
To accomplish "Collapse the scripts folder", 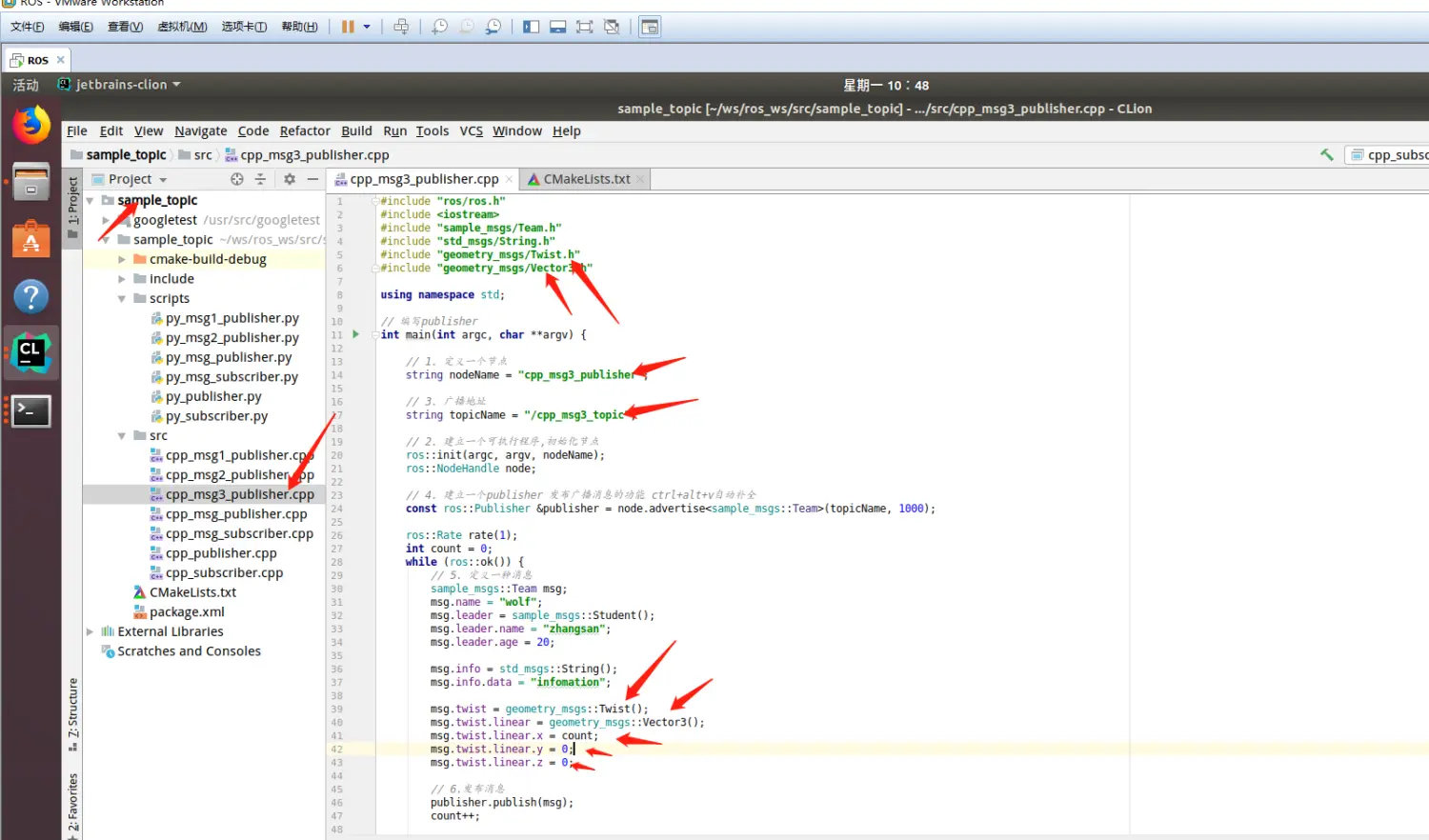I will 122,298.
